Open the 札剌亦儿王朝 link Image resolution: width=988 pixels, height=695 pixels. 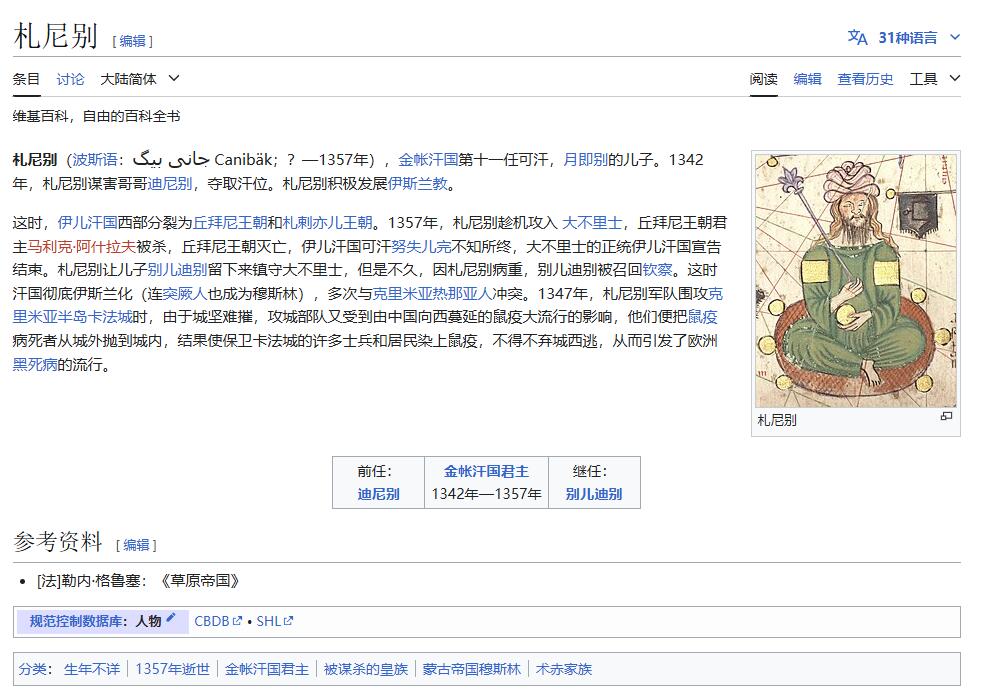click(327, 222)
